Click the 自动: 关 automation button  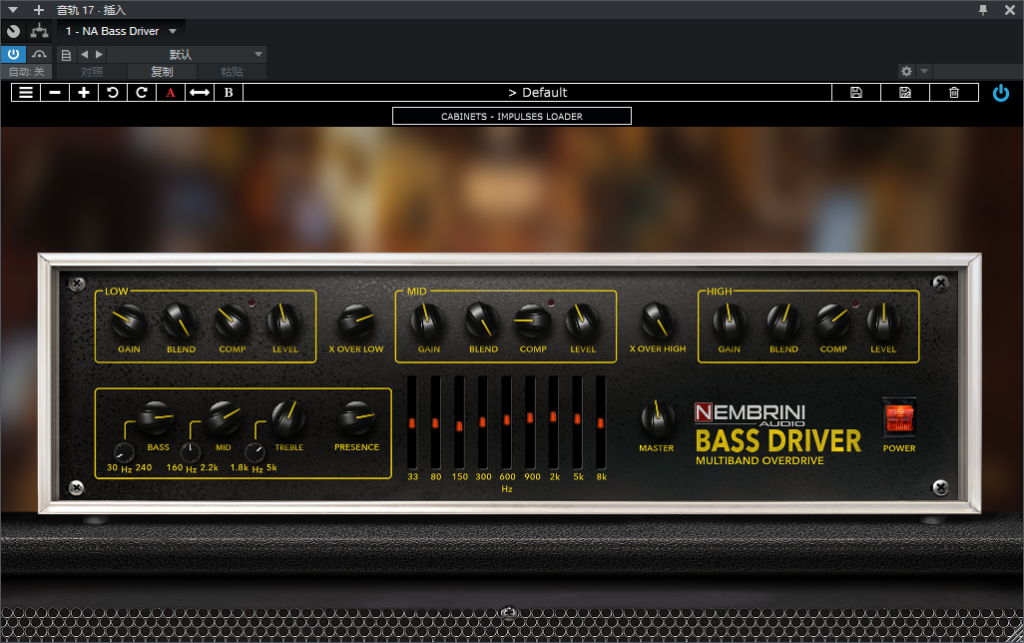27,72
